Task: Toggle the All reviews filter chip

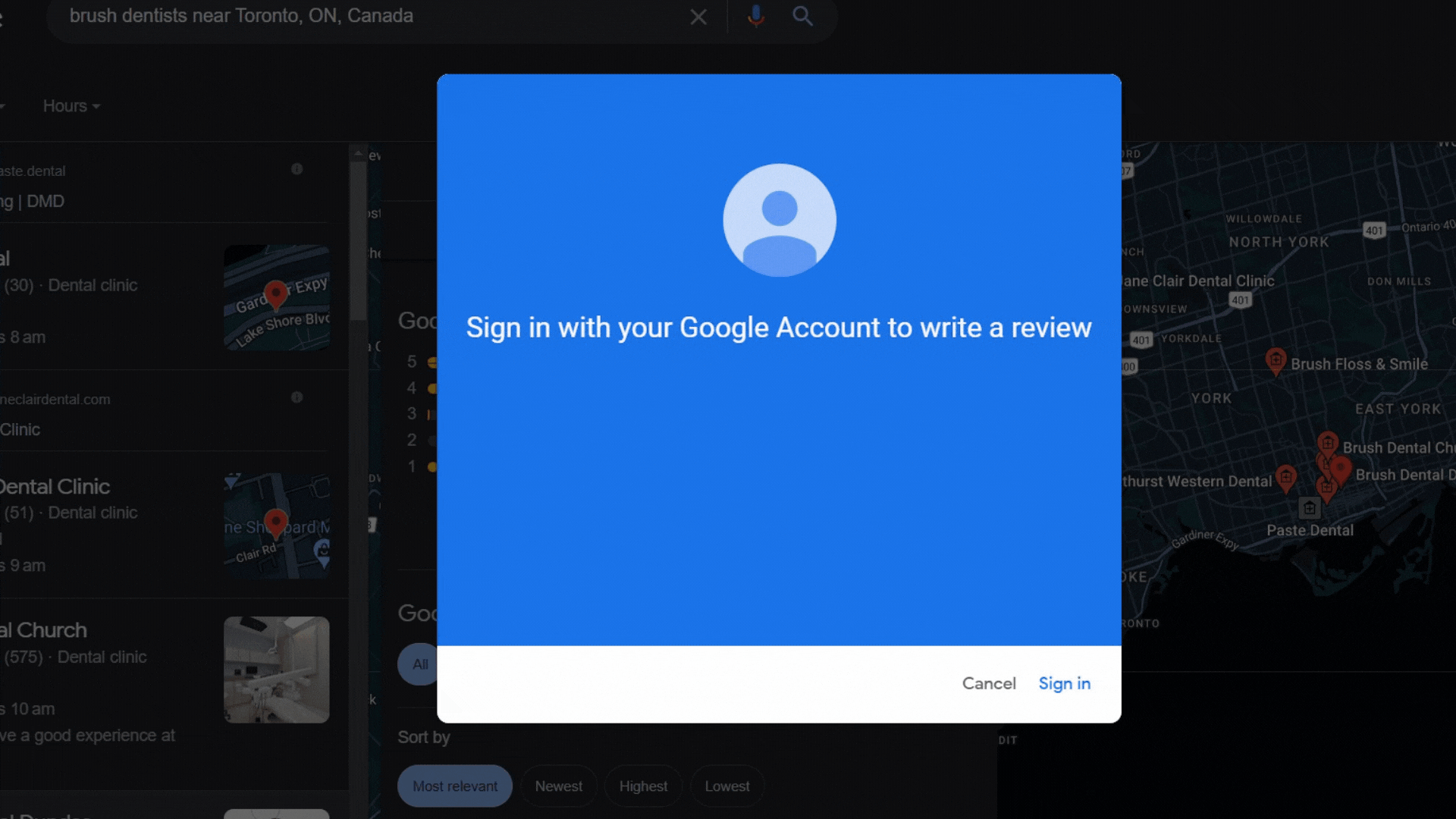Action: [x=420, y=664]
